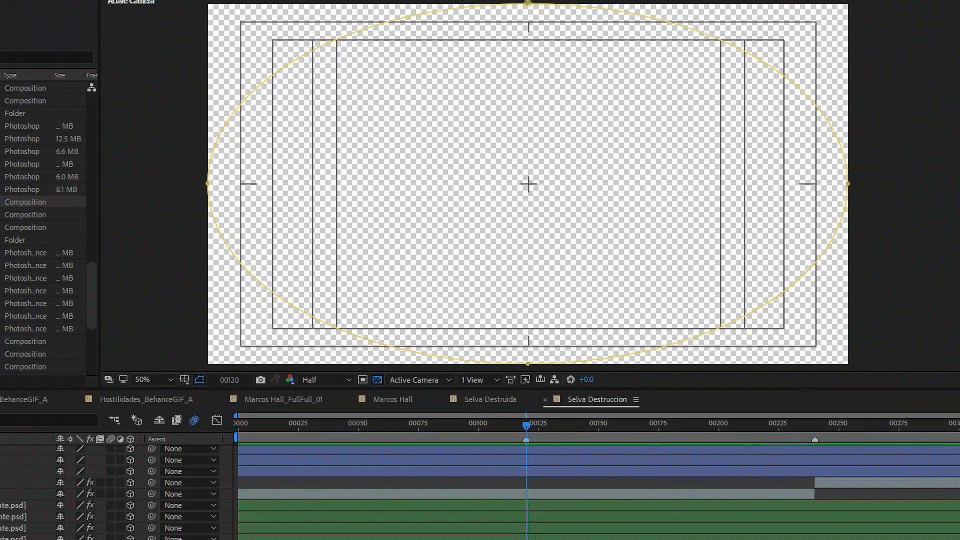Image resolution: width=960 pixels, height=540 pixels.
Task: Take snapshot with the camera icon
Action: [260, 380]
